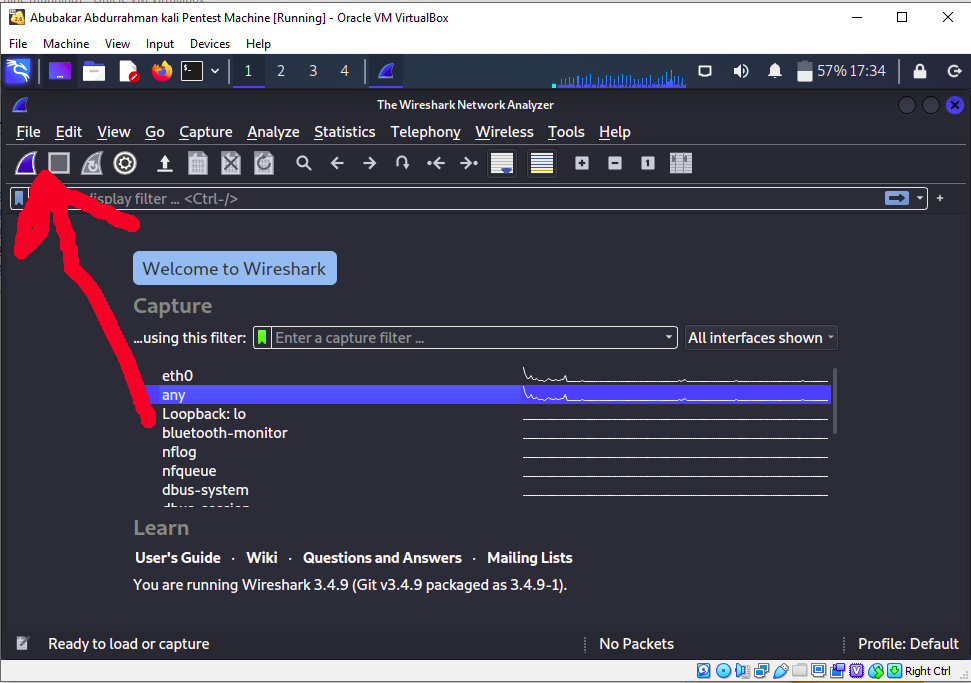971x683 pixels.
Task: Click the Stop capture square button
Action: tap(59, 163)
